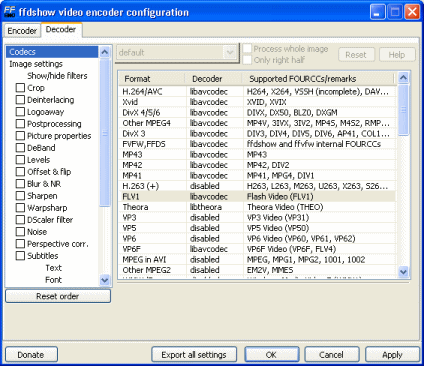This screenshot has height=366, width=424.
Task: Select the Font sub-item under Subtitles
Action: pyautogui.click(x=53, y=280)
